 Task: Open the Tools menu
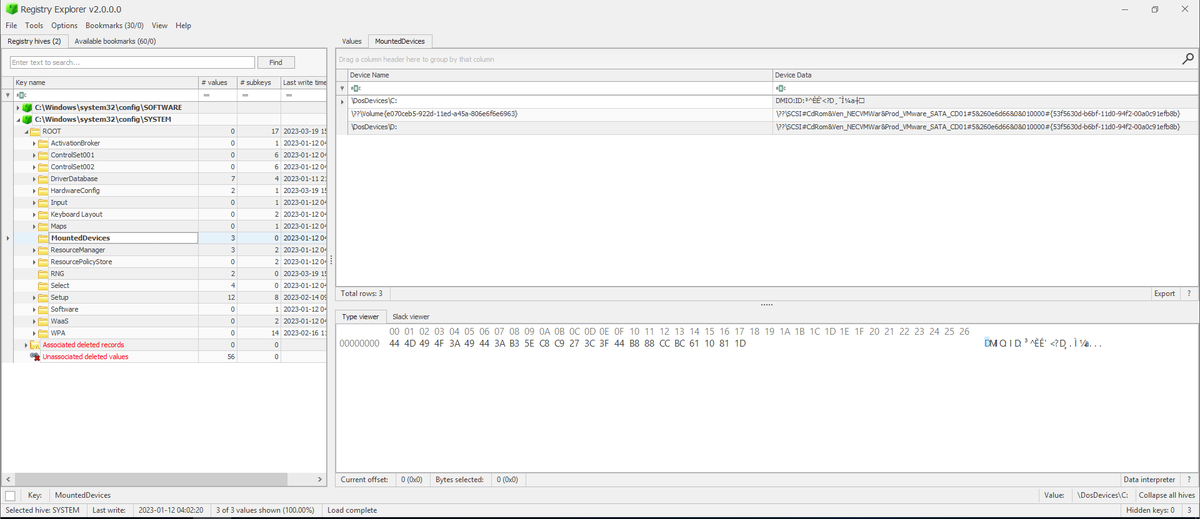click(x=34, y=25)
